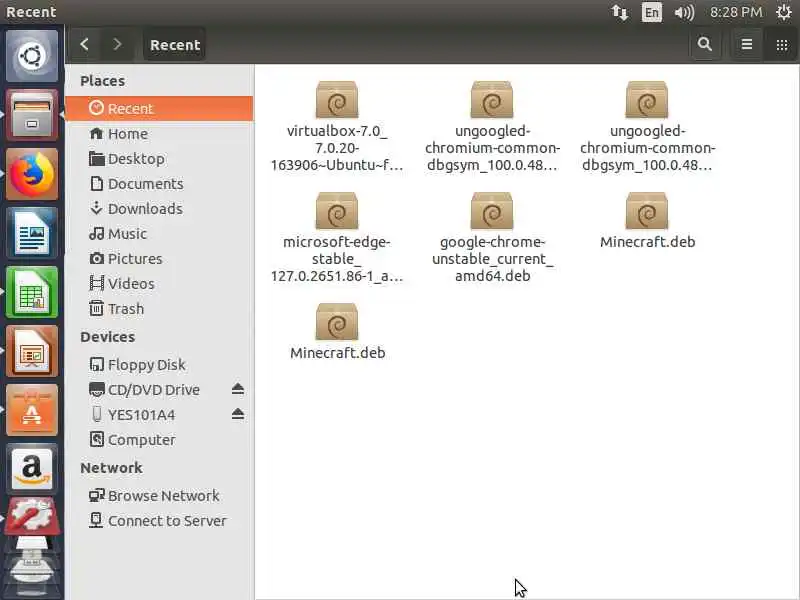Image resolution: width=800 pixels, height=600 pixels.
Task: Eject the YES101A4 drive
Action: pos(238,414)
